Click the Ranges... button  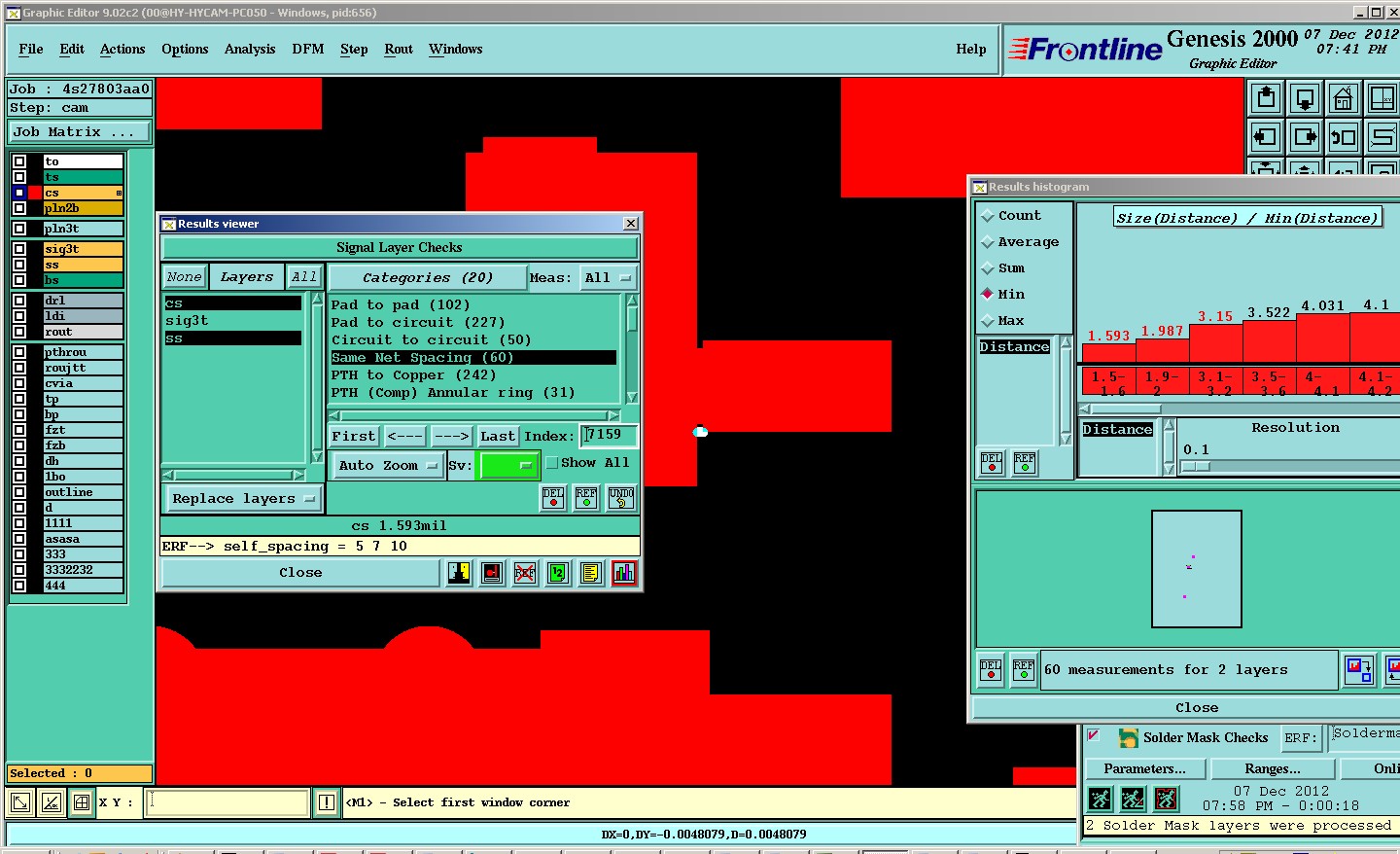pyautogui.click(x=1273, y=769)
